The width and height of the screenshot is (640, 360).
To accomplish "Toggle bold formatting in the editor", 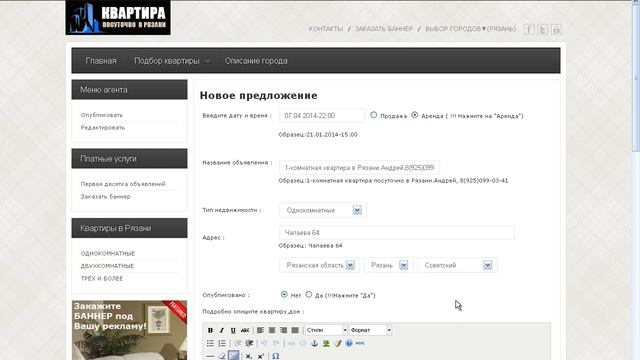I will (x=210, y=330).
